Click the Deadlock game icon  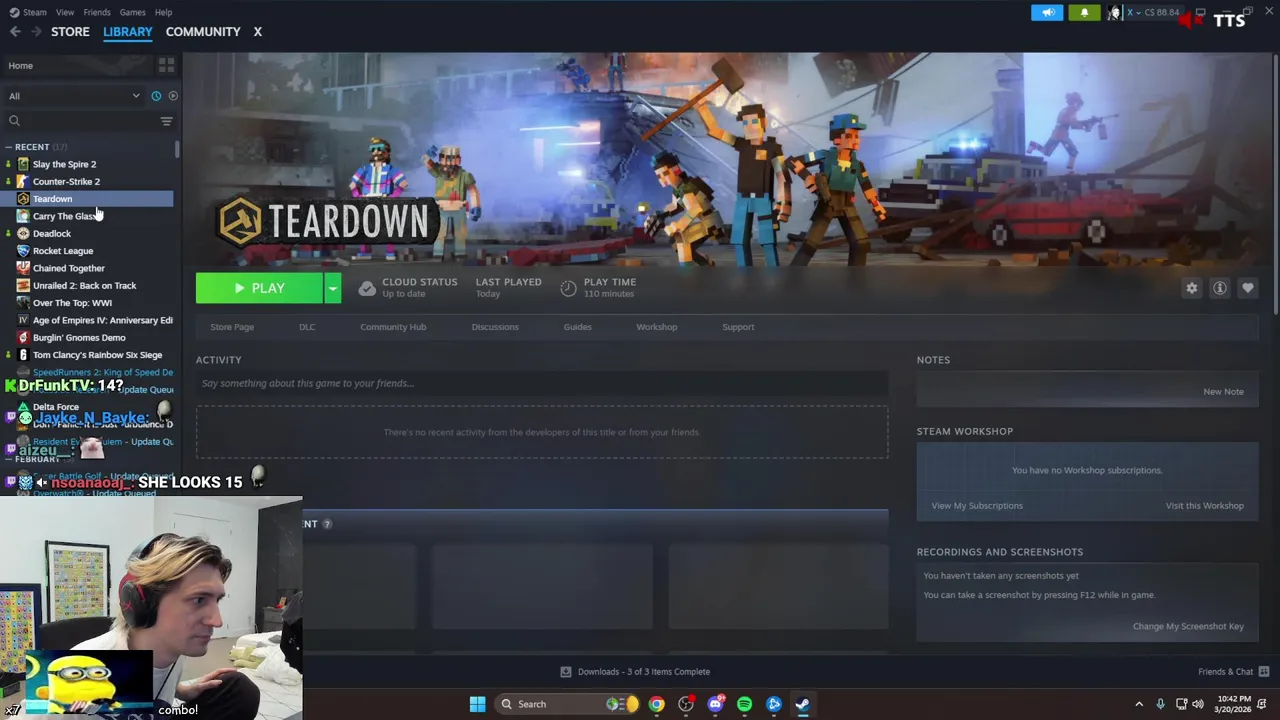[x=23, y=234]
